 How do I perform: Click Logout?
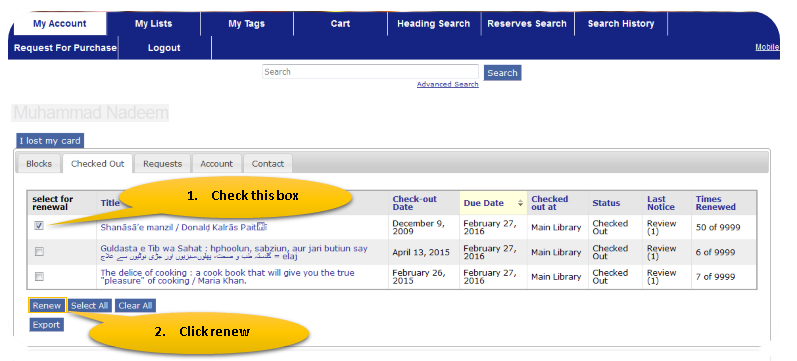164,48
